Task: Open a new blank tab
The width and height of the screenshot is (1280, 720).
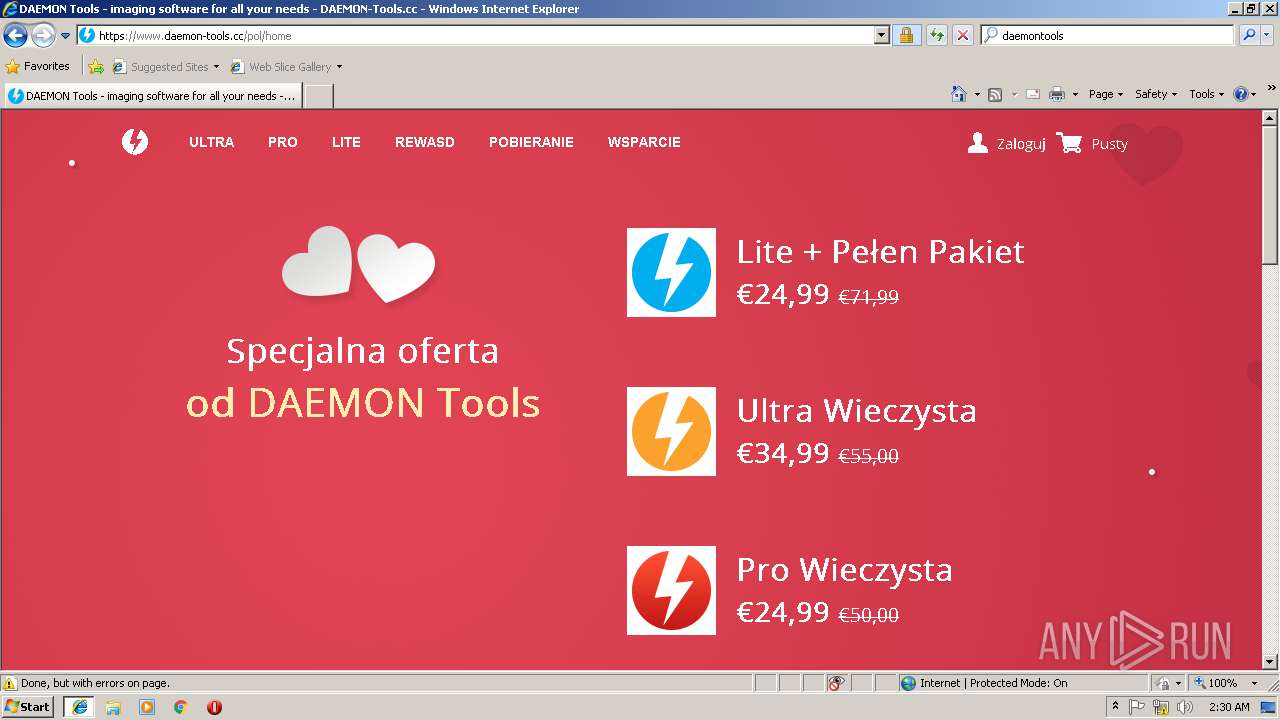Action: tap(318, 96)
